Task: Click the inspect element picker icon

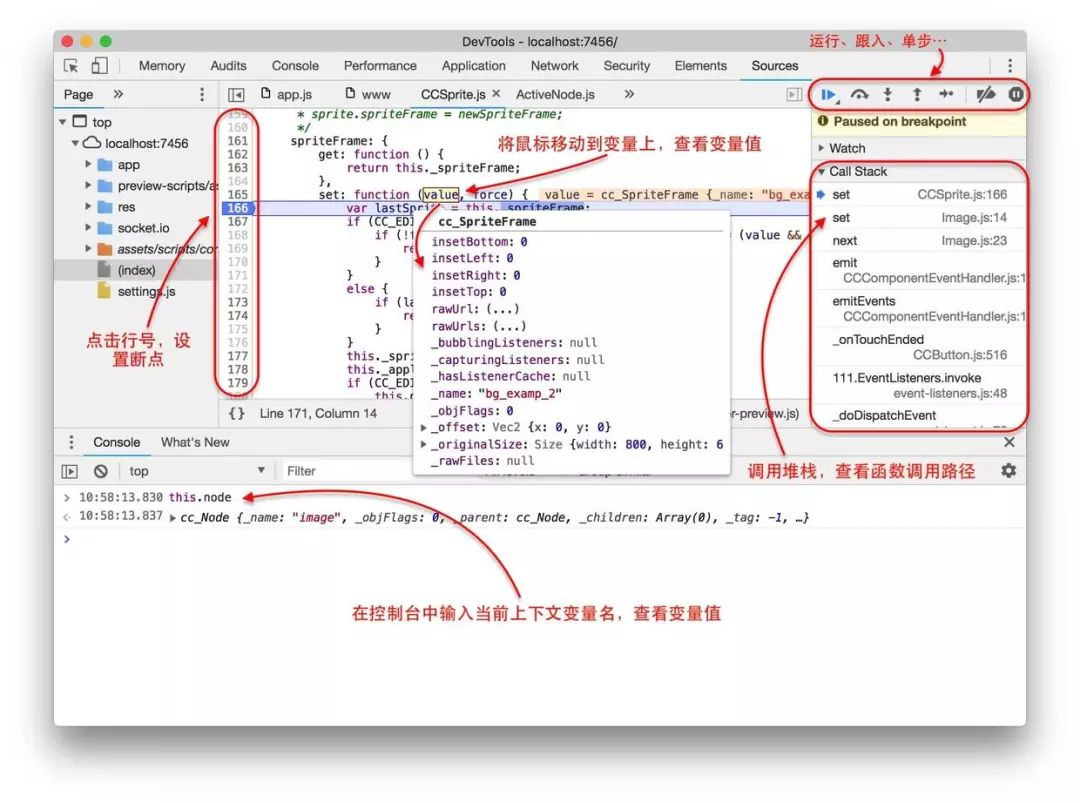Action: click(70, 65)
